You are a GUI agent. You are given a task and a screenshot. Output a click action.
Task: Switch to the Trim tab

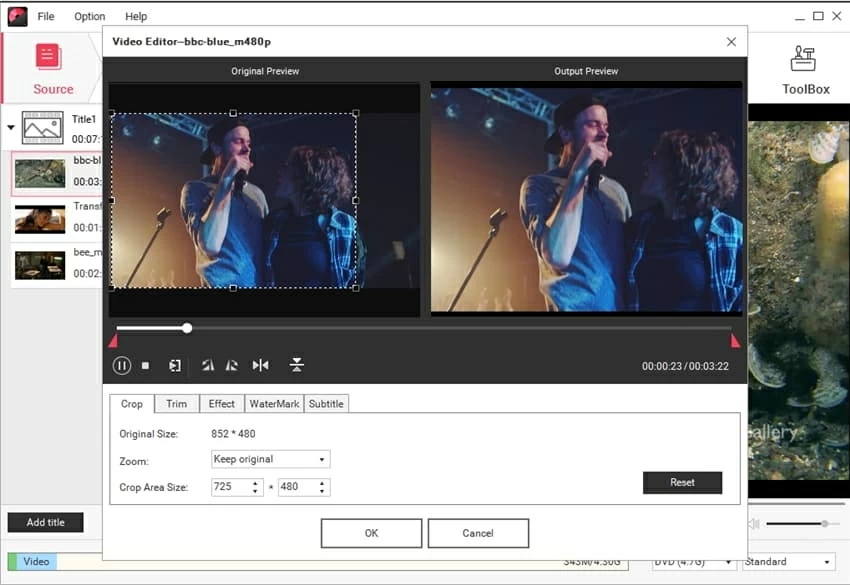pos(176,404)
